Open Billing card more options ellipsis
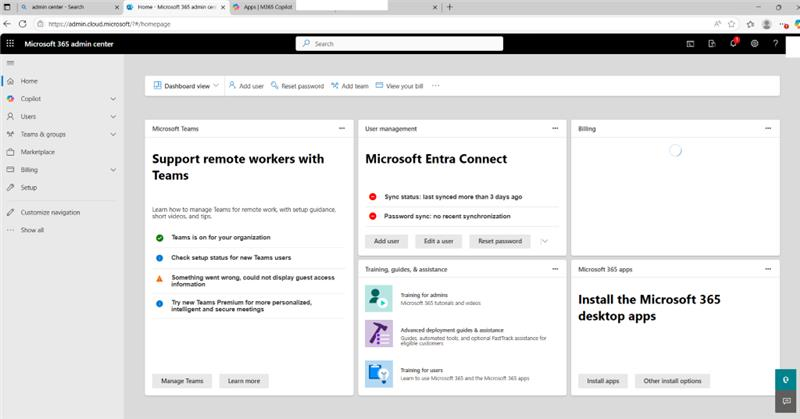 tap(768, 129)
